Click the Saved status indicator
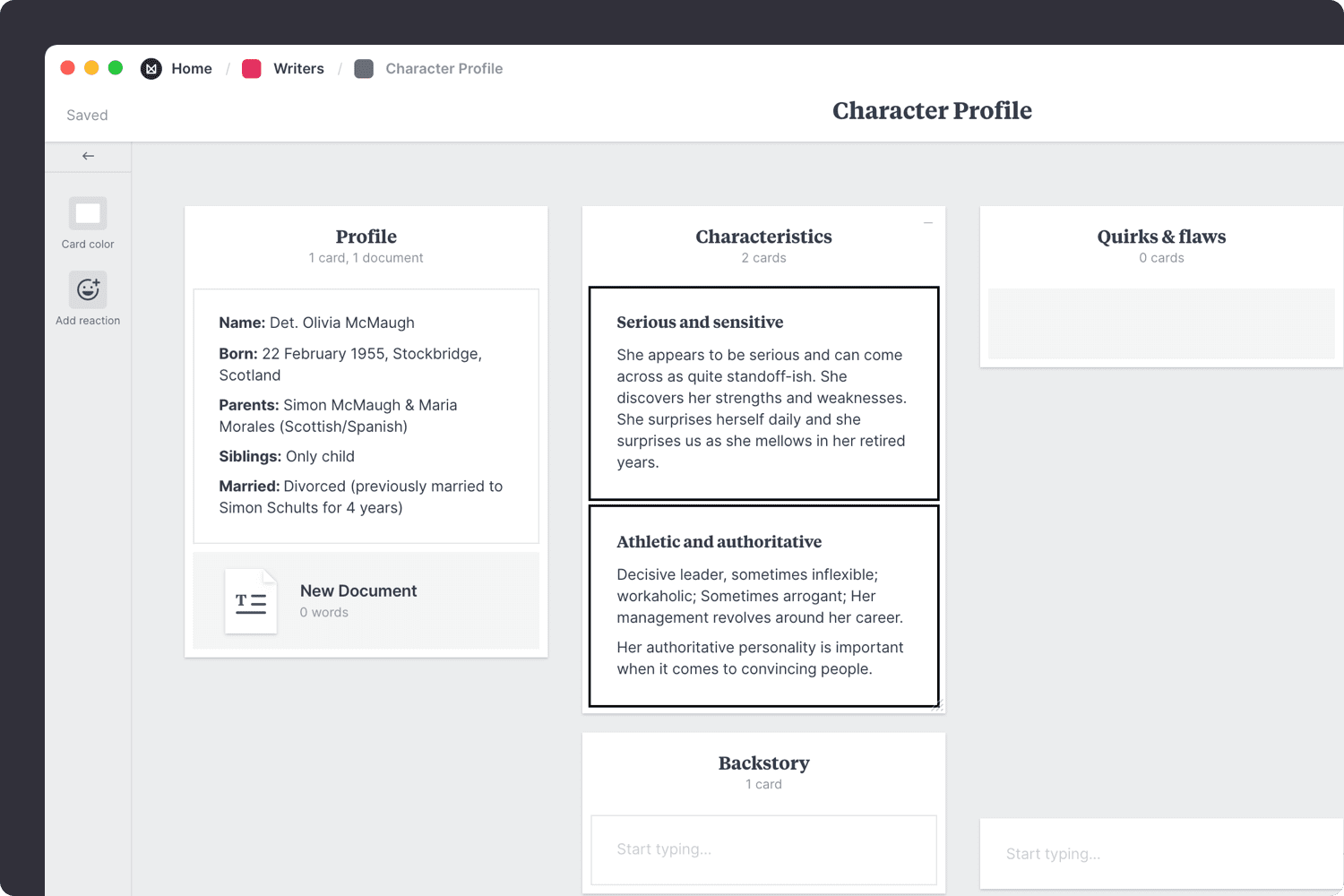The image size is (1344, 896). [86, 115]
